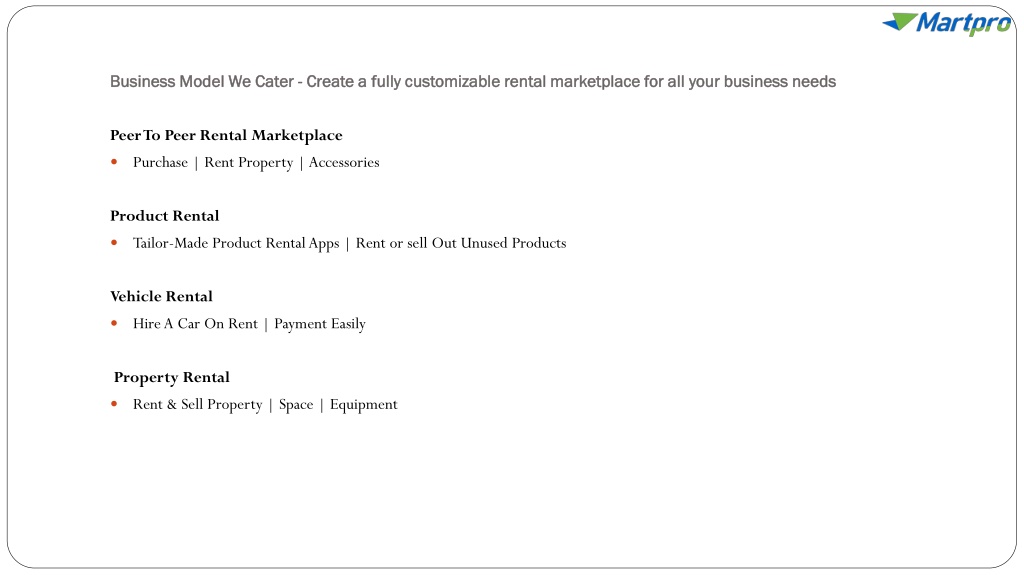Click the red bullet beside Purchase
Viewport: 1024px width, 576px height.
coord(114,162)
